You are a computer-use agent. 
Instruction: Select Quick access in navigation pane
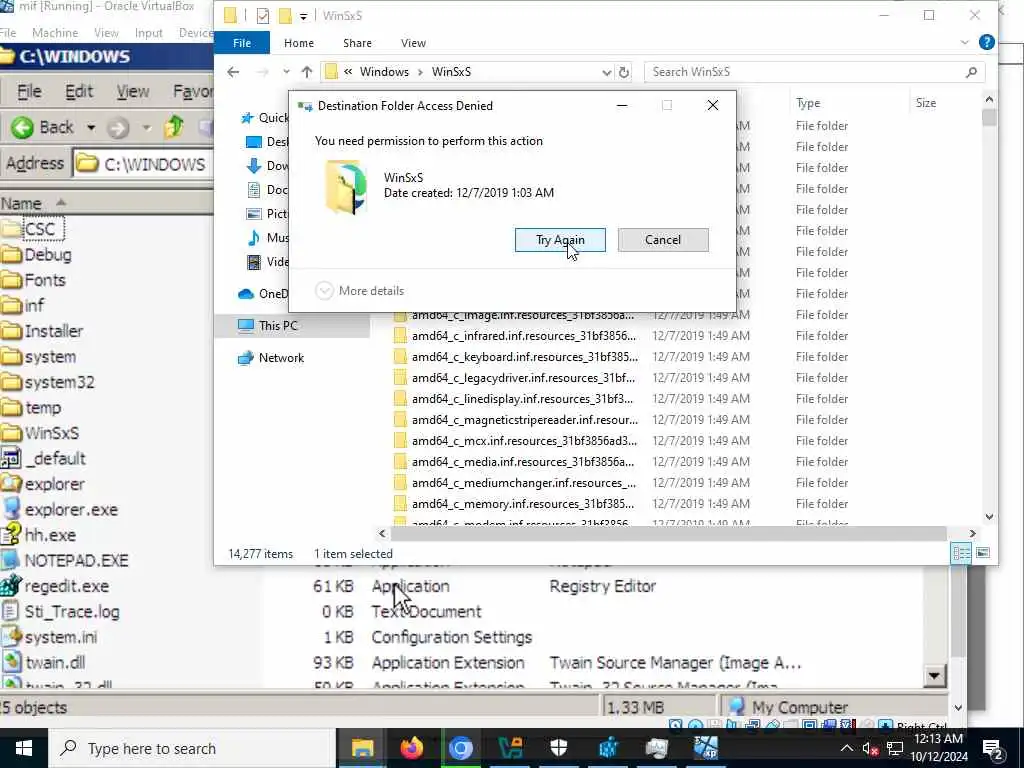click(x=264, y=118)
